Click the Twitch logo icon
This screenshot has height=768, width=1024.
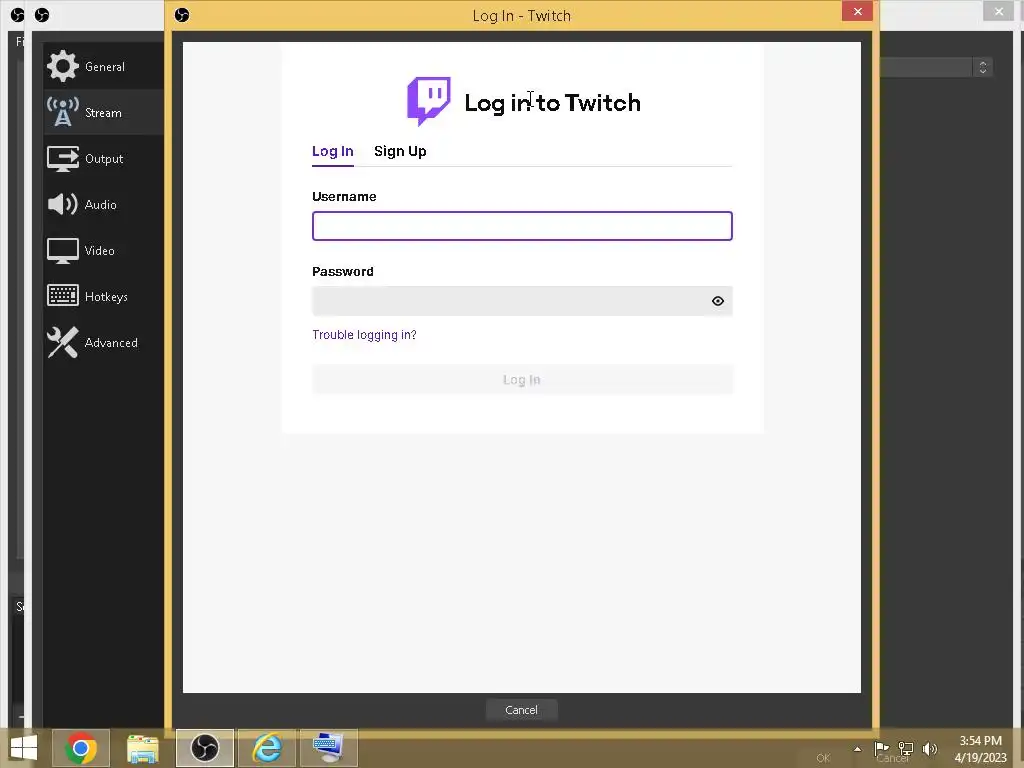coord(428,101)
